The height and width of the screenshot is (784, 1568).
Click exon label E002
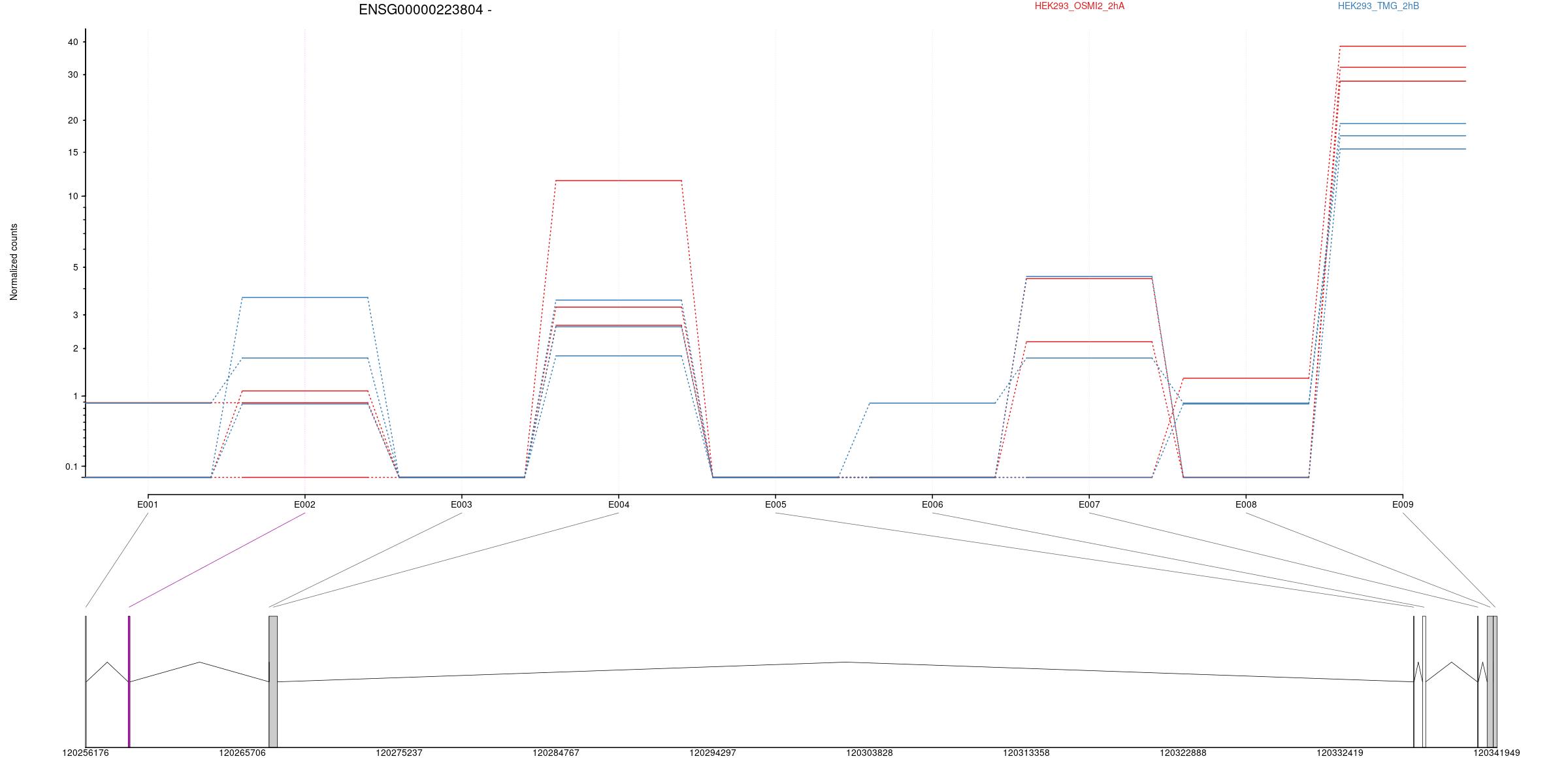(x=304, y=504)
